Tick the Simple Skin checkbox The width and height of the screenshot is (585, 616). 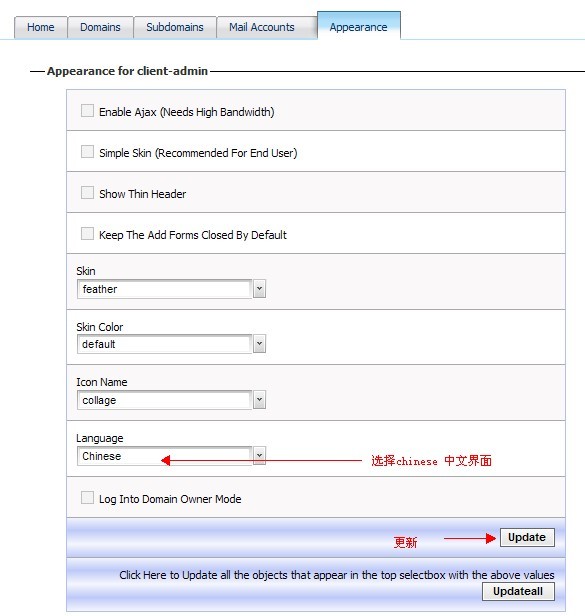point(87,152)
